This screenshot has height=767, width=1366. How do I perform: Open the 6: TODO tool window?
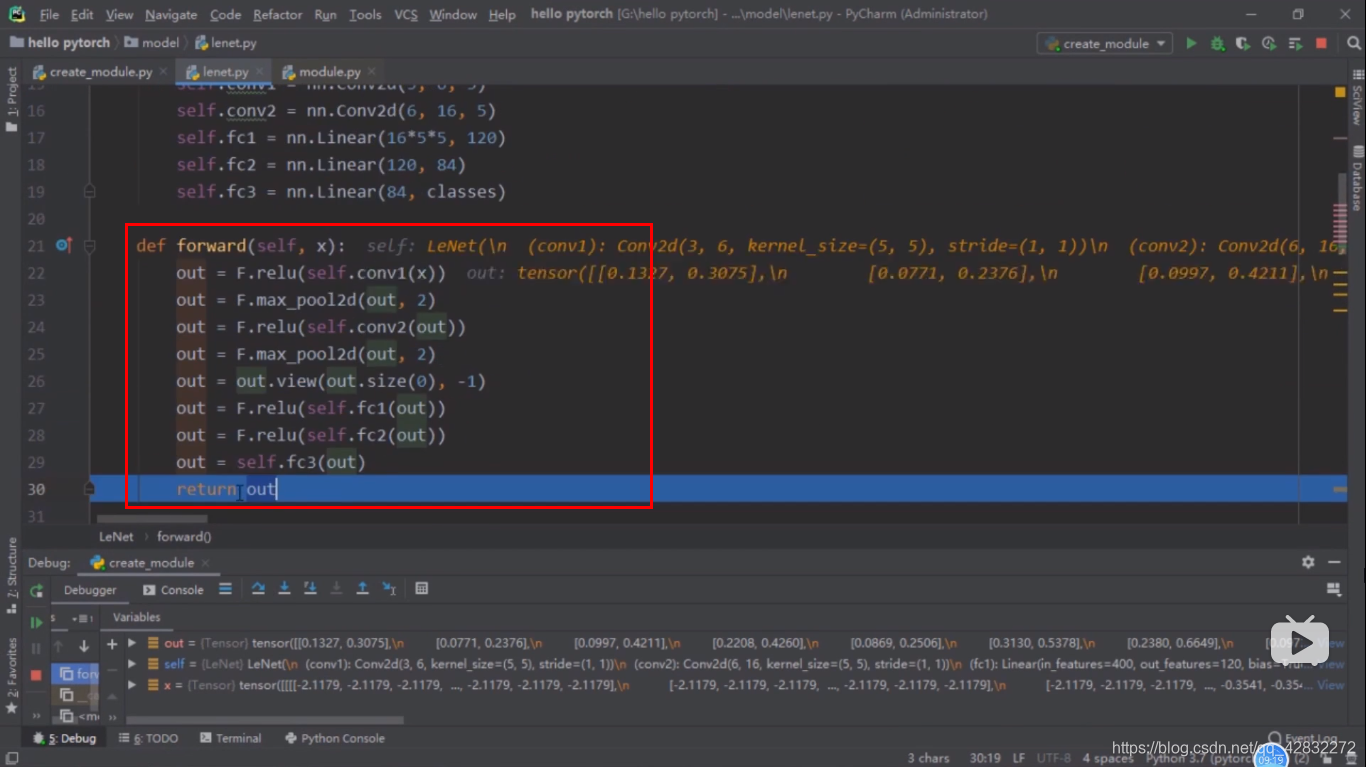coord(148,738)
